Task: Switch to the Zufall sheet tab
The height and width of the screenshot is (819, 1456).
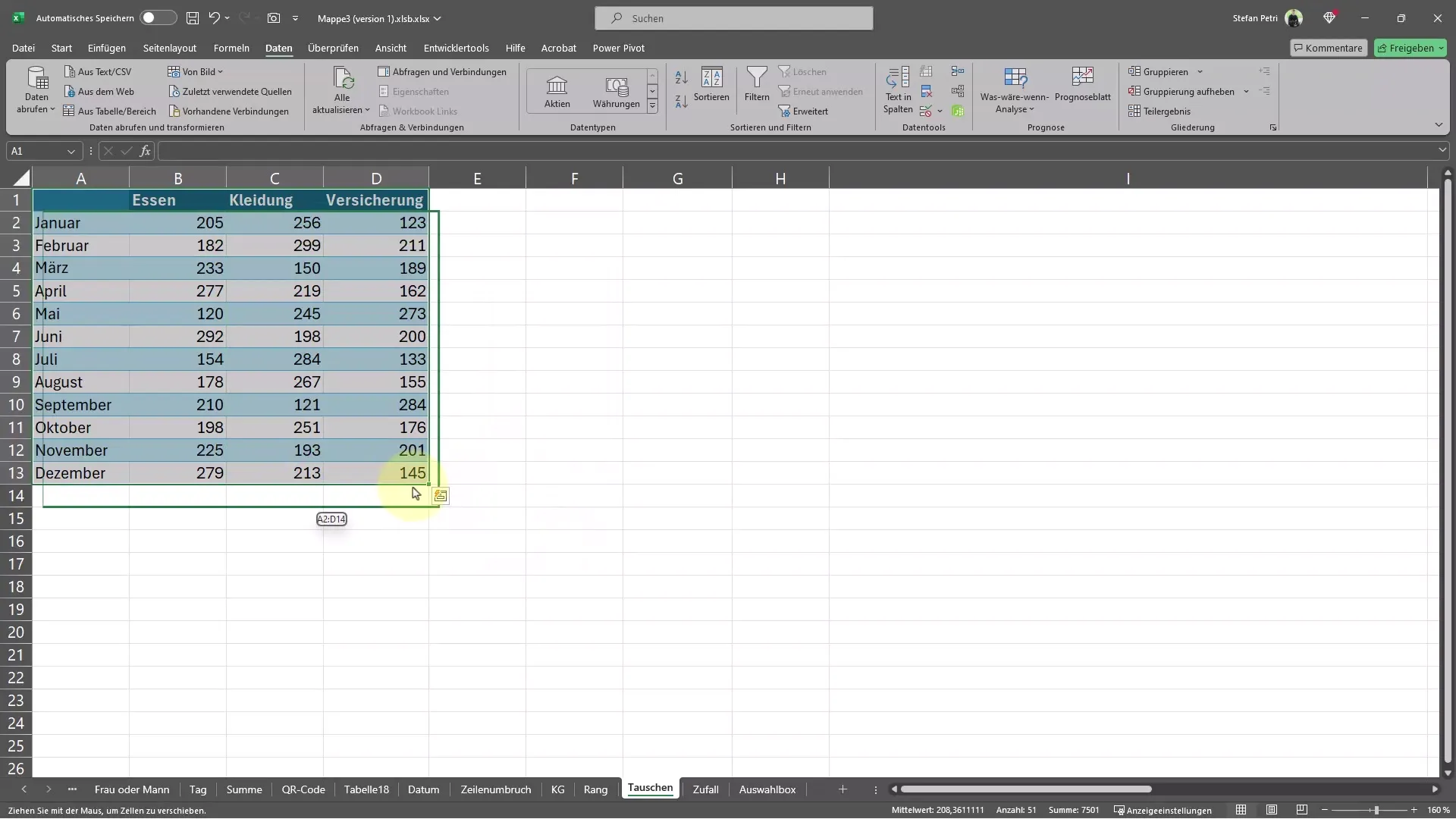Action: [x=705, y=789]
